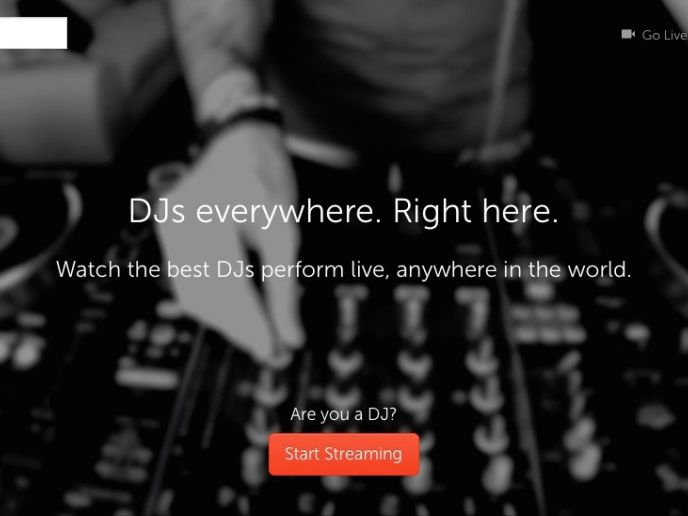The width and height of the screenshot is (688, 516).
Task: Select the 'DJs everywhere. Right here.' headline
Action: 344,211
